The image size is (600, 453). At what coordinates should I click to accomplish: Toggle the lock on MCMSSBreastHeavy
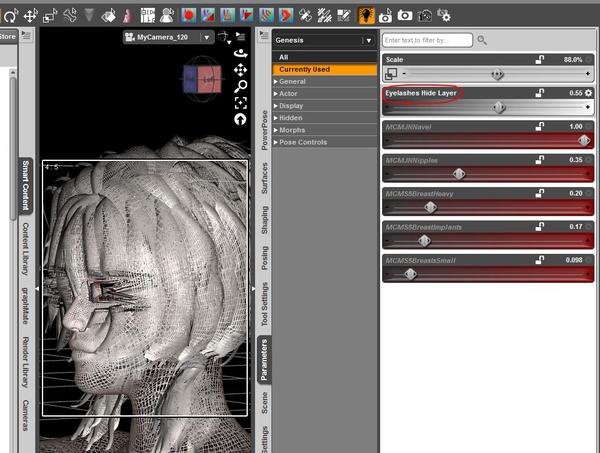pos(540,193)
